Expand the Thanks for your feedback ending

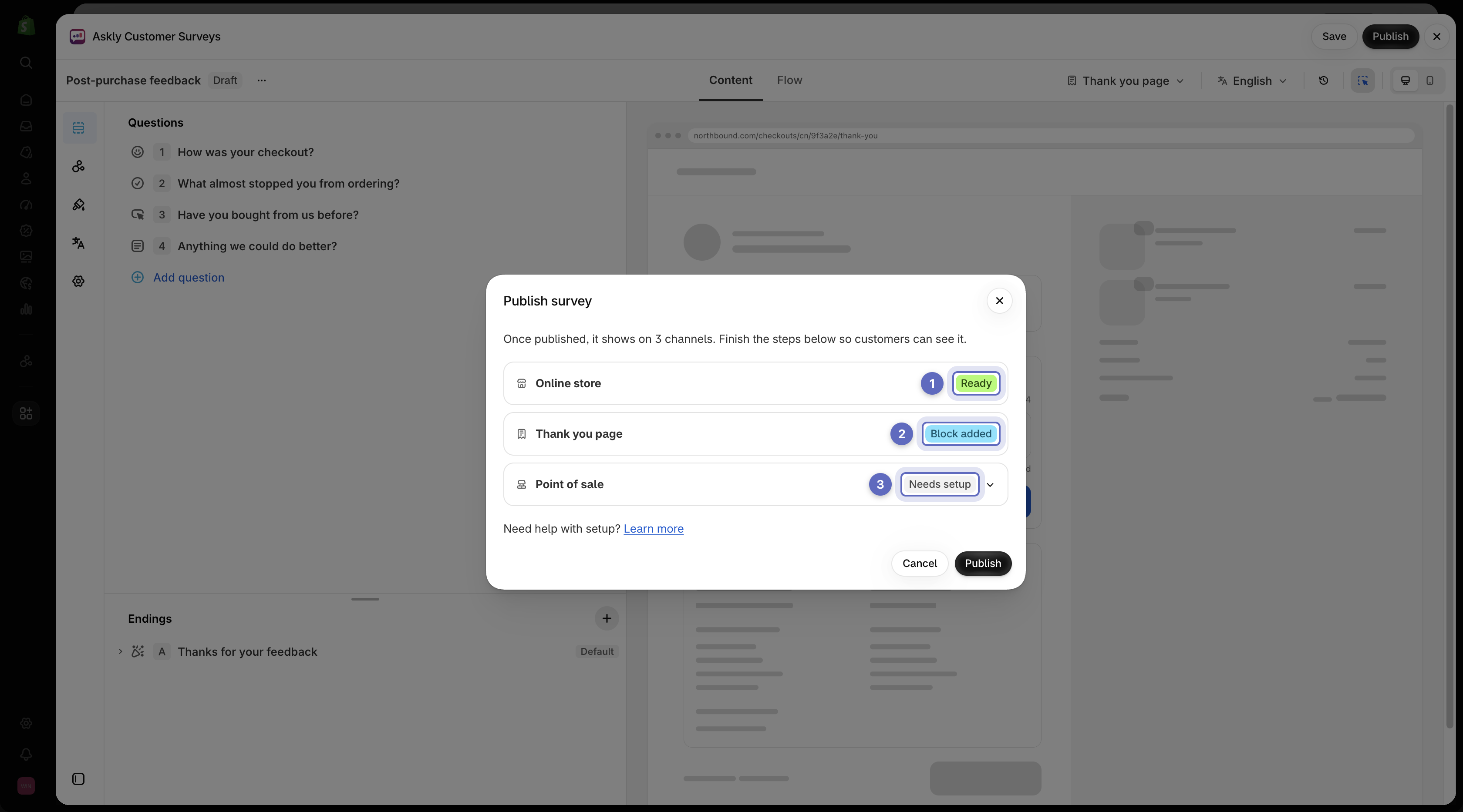(x=120, y=651)
